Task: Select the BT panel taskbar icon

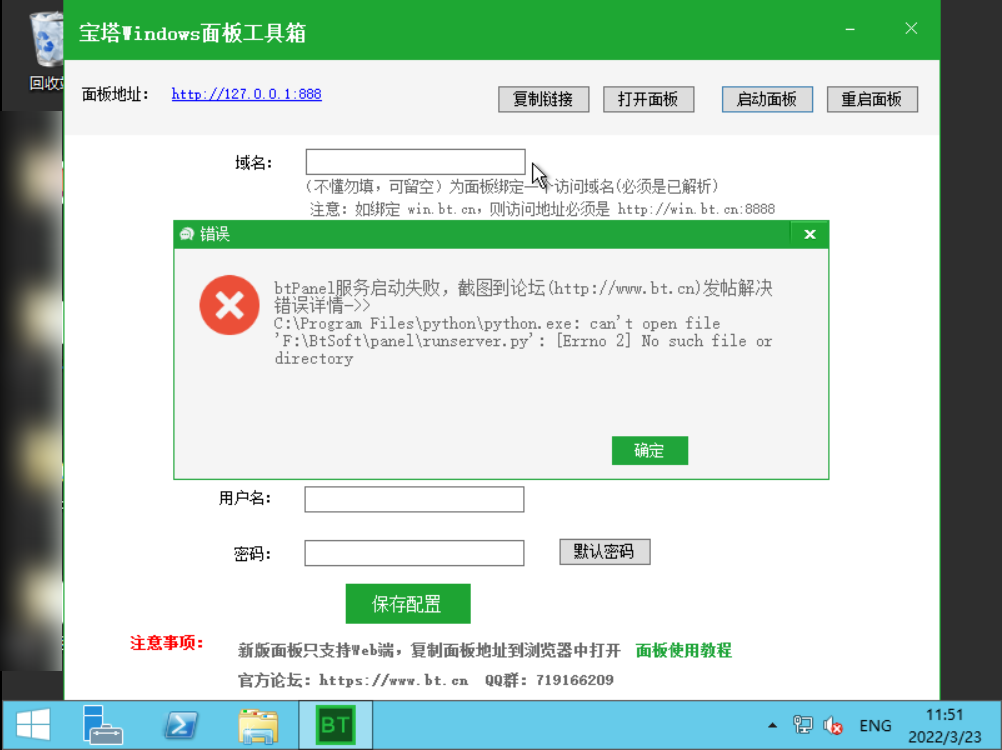Action: coord(335,725)
